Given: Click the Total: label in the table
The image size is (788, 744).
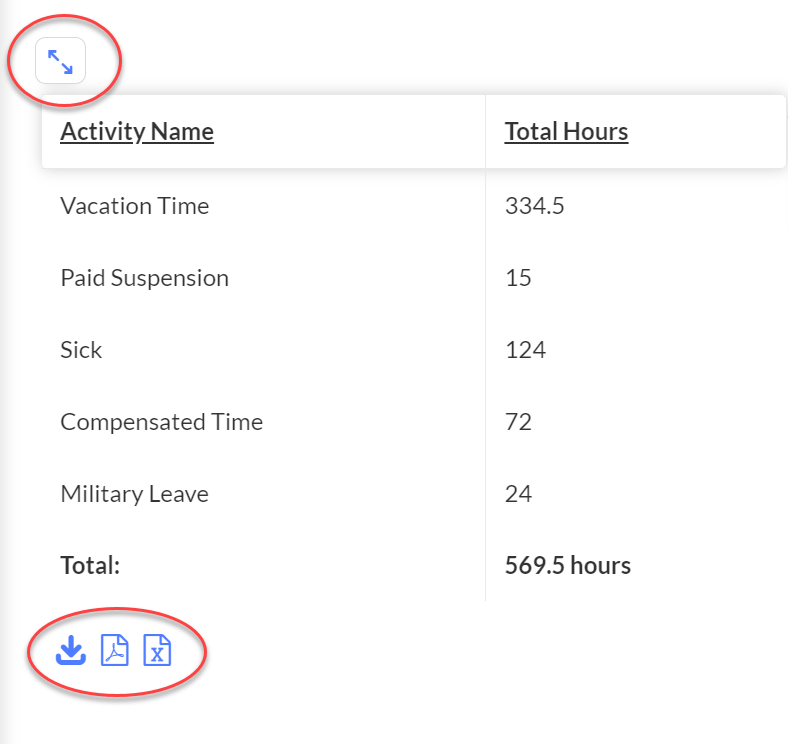Looking at the screenshot, I should pyautogui.click(x=90, y=566).
